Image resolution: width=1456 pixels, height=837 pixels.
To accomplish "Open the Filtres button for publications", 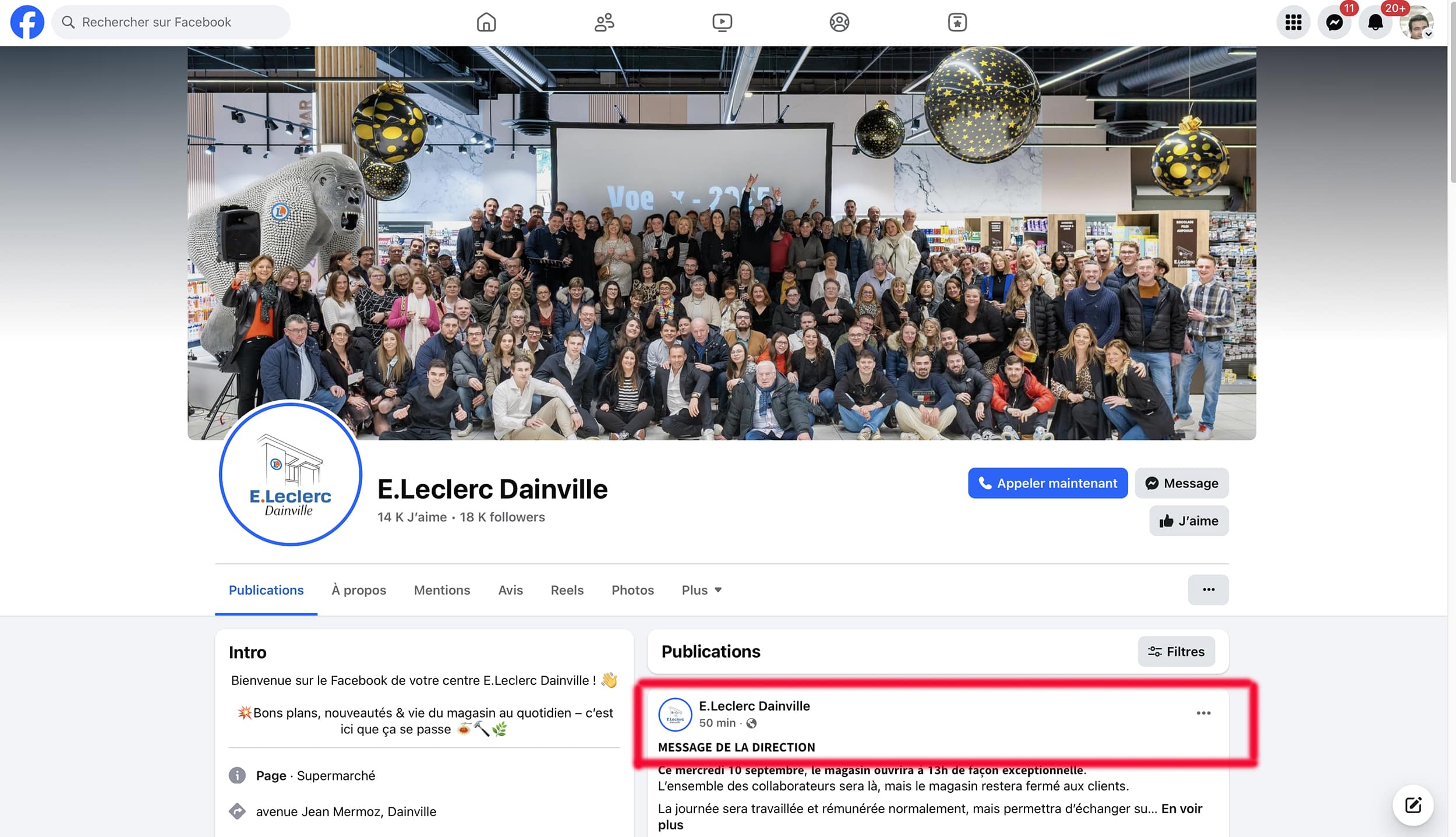I will pyautogui.click(x=1176, y=651).
